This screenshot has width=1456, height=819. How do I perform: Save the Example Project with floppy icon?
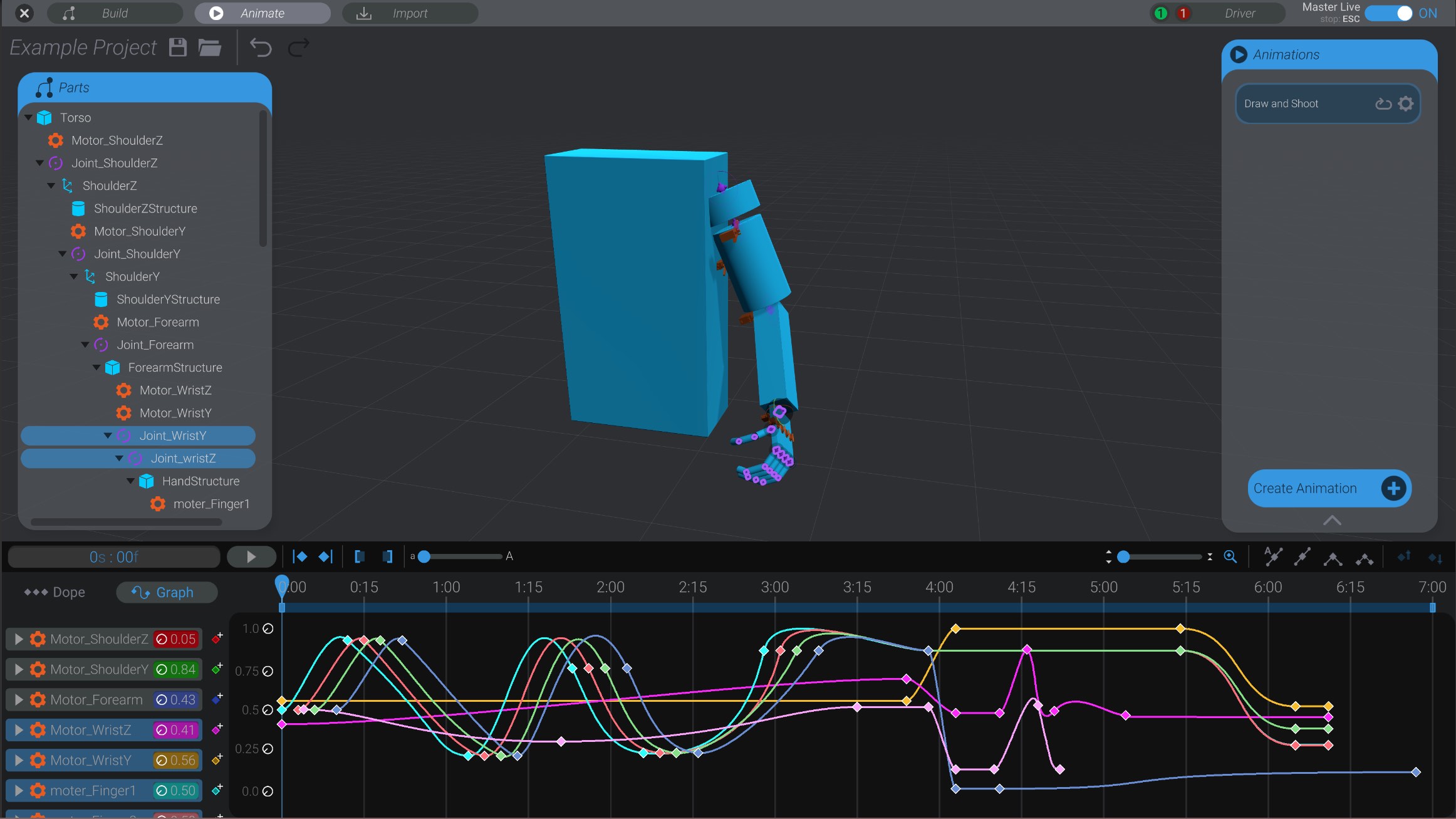click(177, 47)
